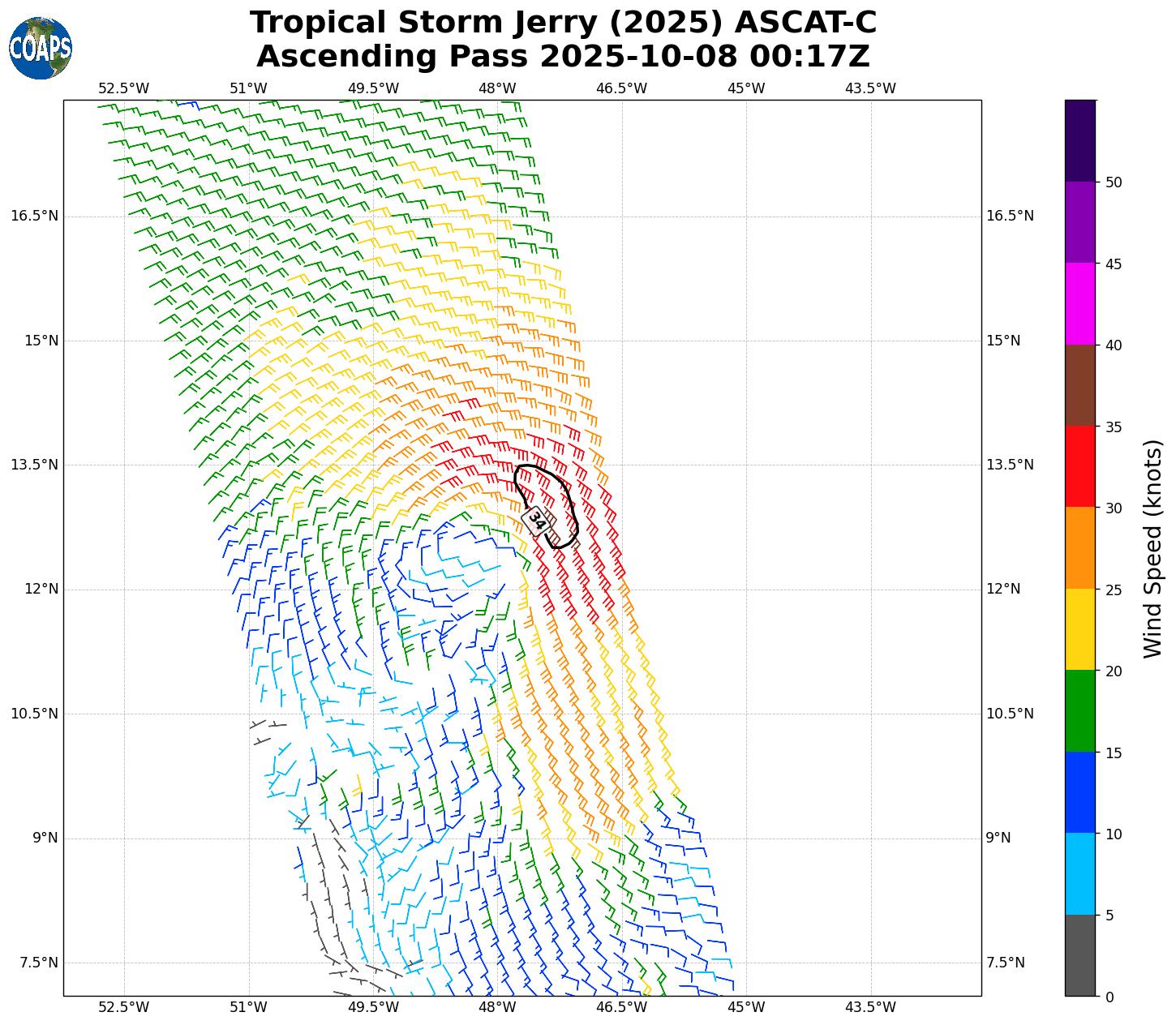Click the dark purple top colorbar segment
The height and width of the screenshot is (1025, 1176).
tap(1079, 140)
